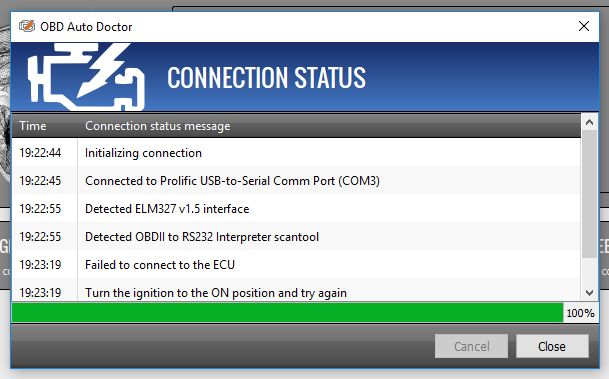Click the 19:22:44 timestamp cell
Image resolution: width=609 pixels, height=379 pixels.
[x=40, y=153]
